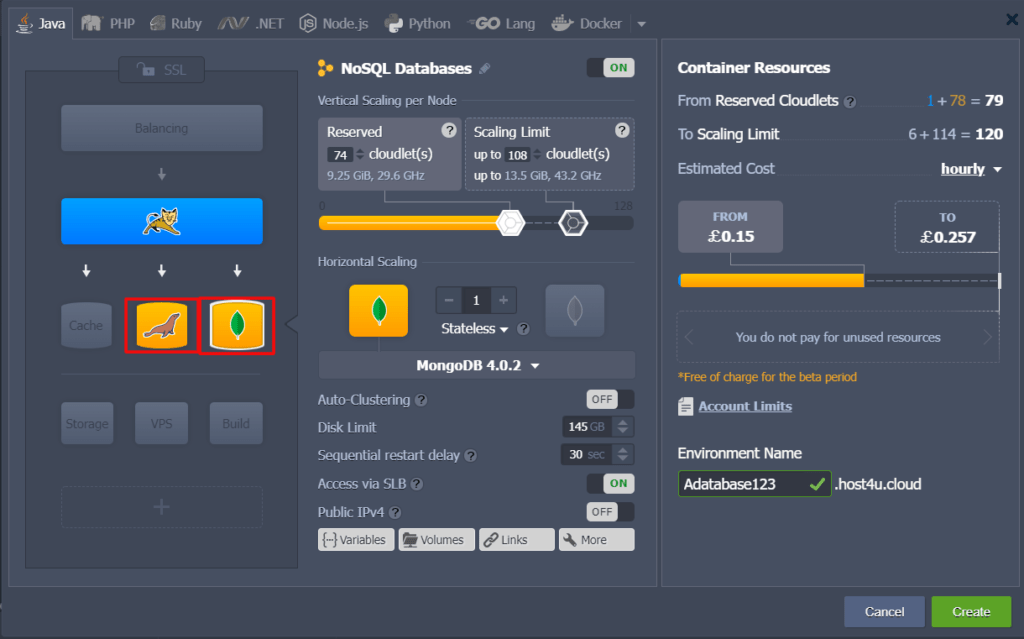Click the Disk Limit value field
Screen dimensions: 1024x639
coord(588,427)
